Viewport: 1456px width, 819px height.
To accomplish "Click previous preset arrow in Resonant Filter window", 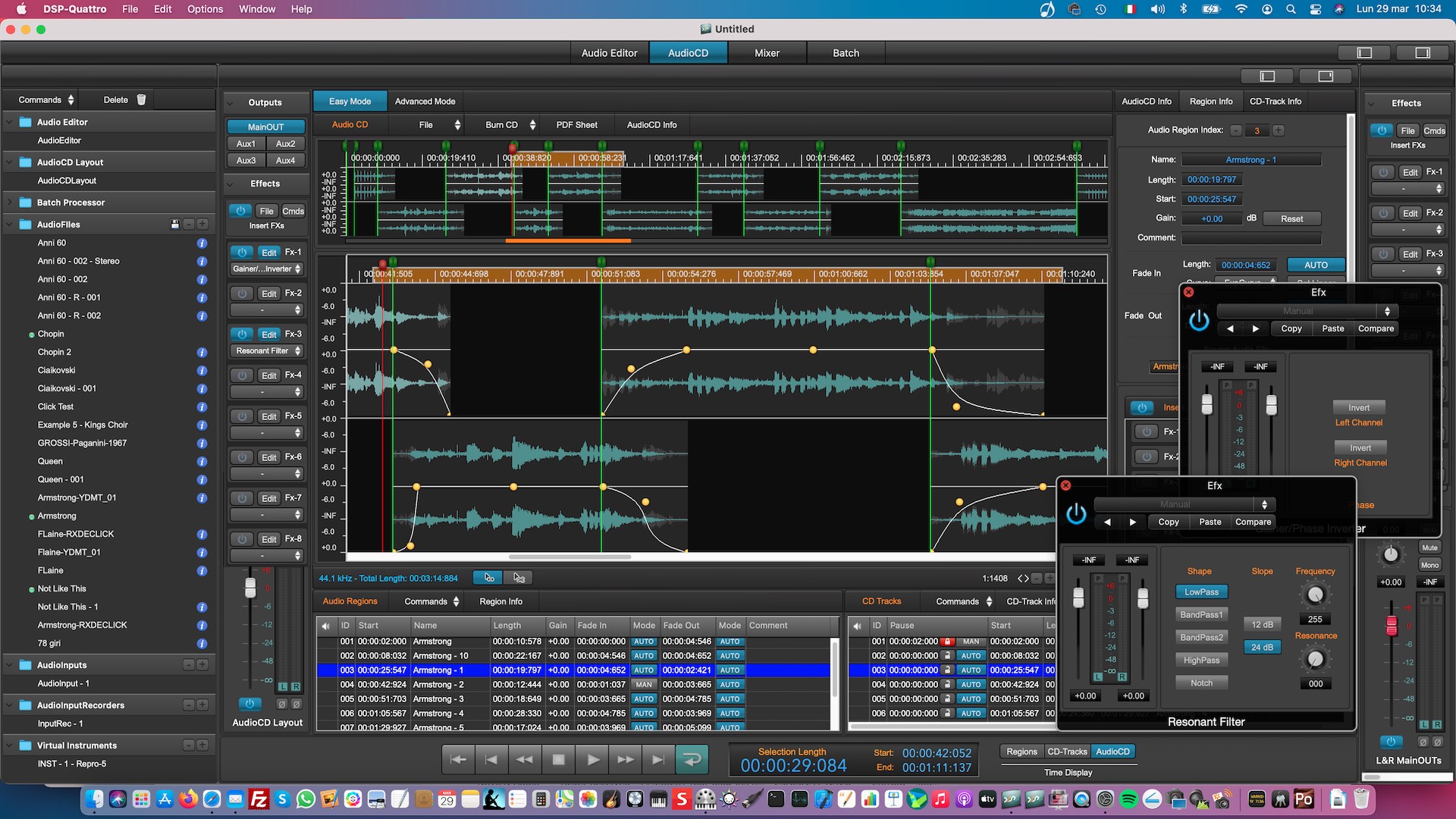I will point(1107,522).
